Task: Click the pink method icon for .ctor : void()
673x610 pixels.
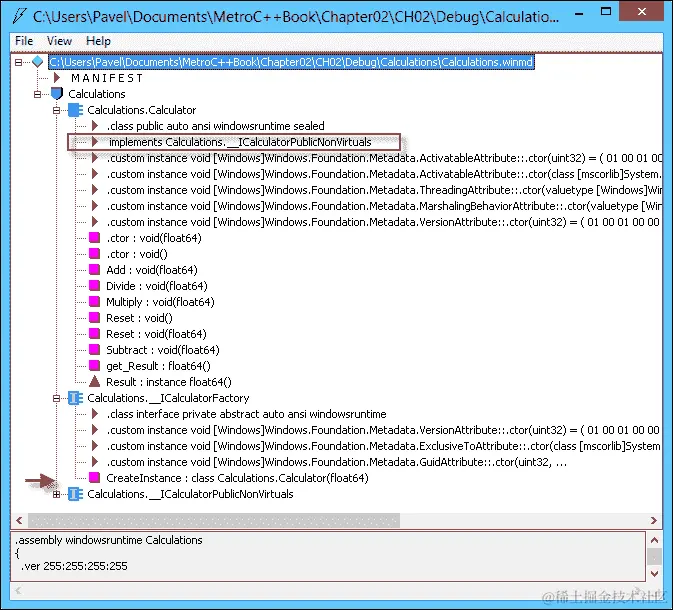Action: pos(94,254)
